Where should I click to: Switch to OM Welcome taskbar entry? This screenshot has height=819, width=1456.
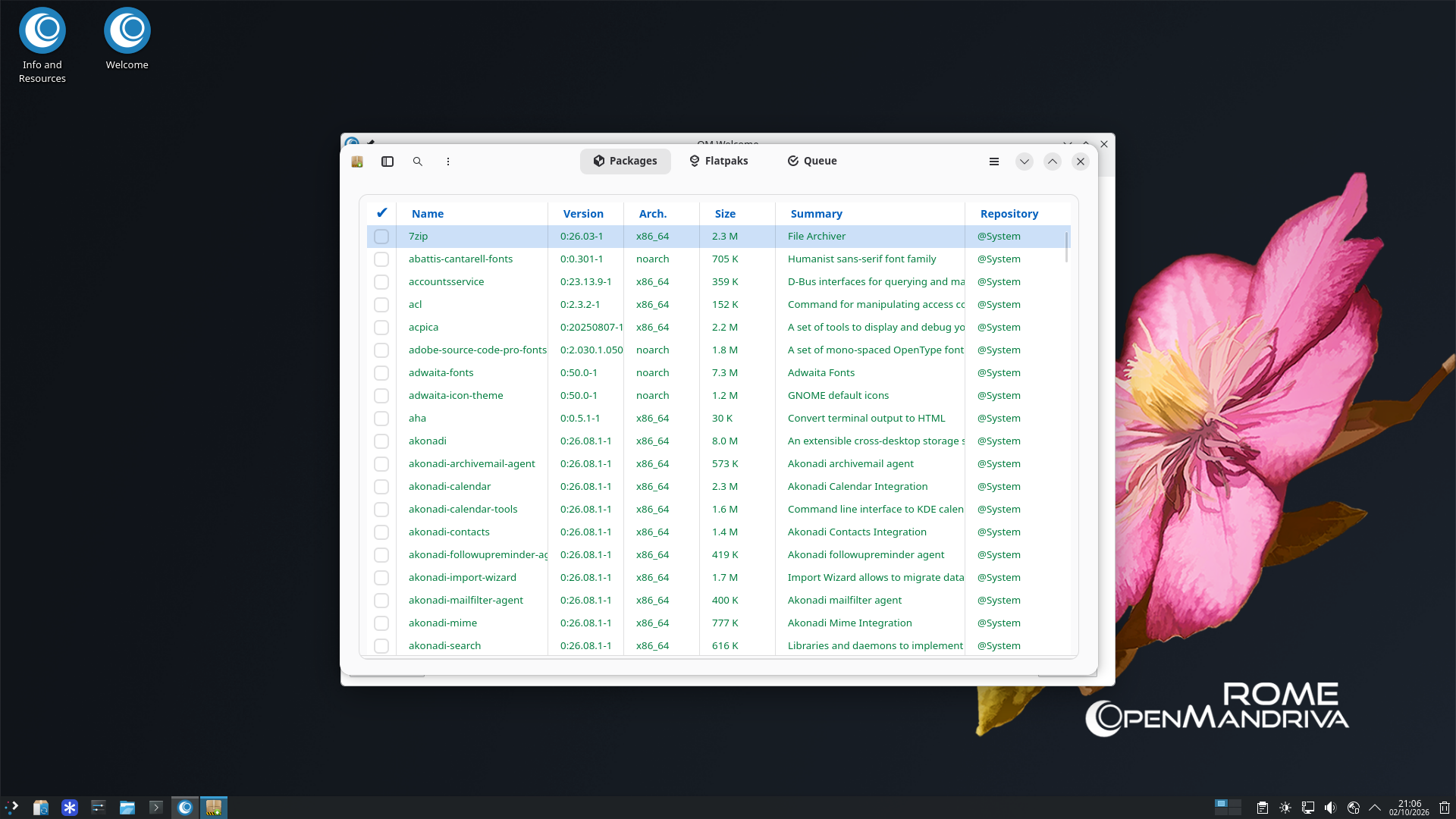[185, 808]
